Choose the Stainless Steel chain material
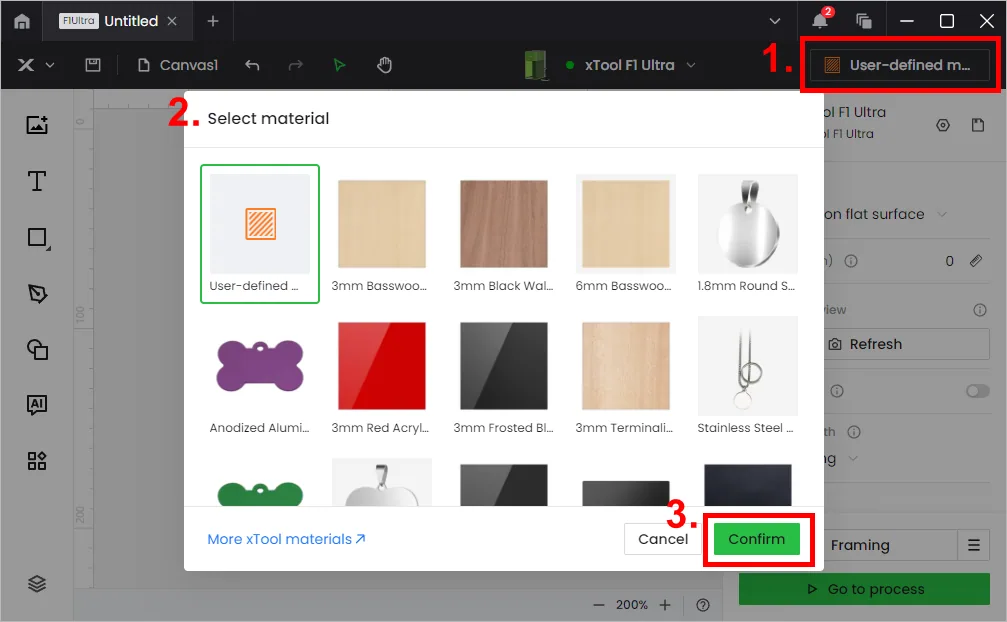 [x=748, y=376]
